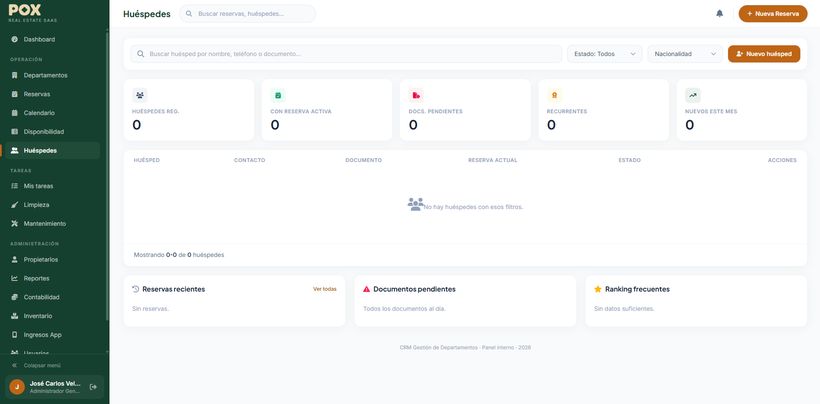
Task: Click the Dashboard icon in sidebar
Action: 14,39
